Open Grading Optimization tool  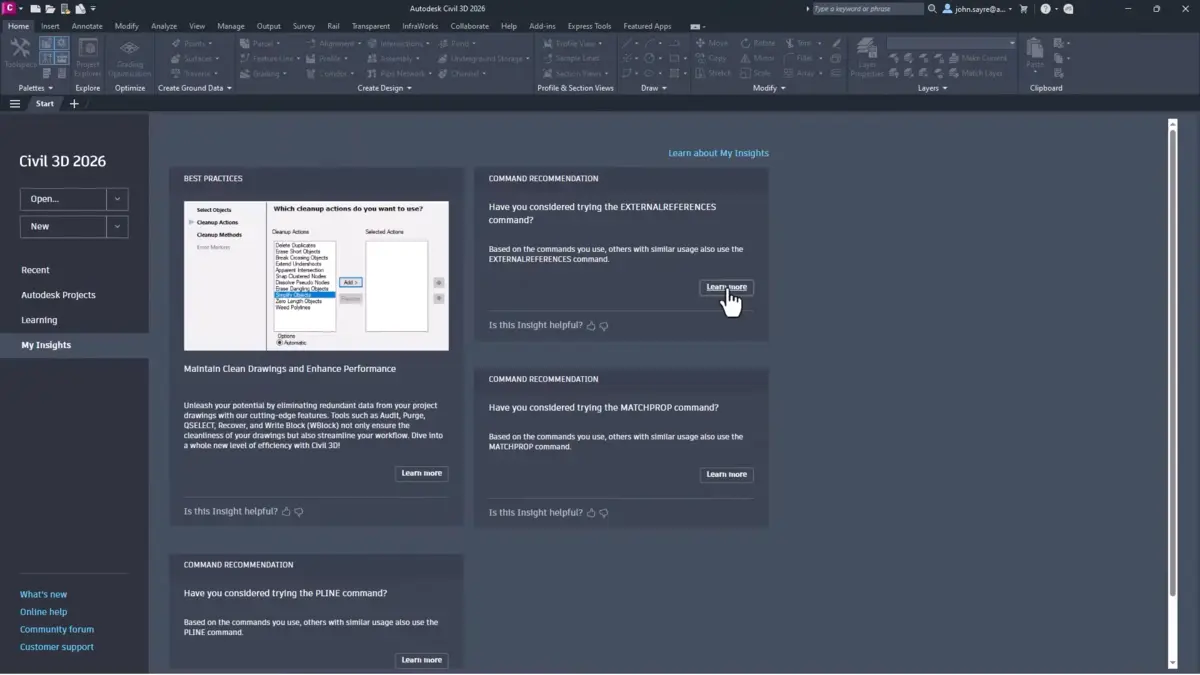pyautogui.click(x=129, y=57)
